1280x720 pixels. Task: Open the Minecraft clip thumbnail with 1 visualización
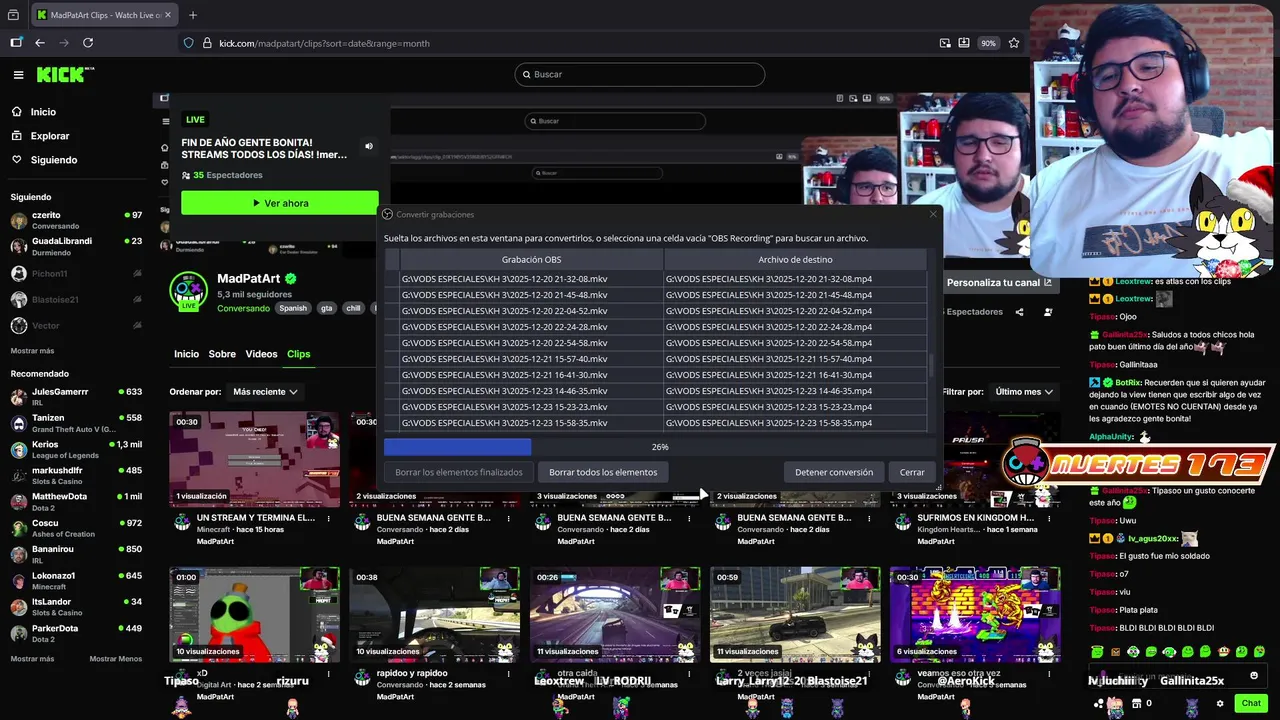coord(254,458)
